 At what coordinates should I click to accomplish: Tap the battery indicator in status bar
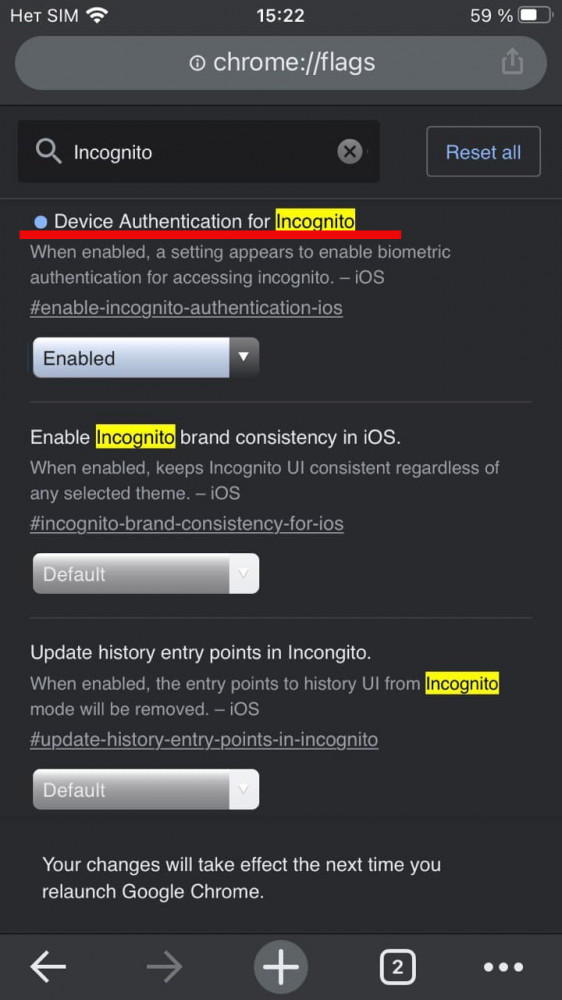pyautogui.click(x=535, y=15)
